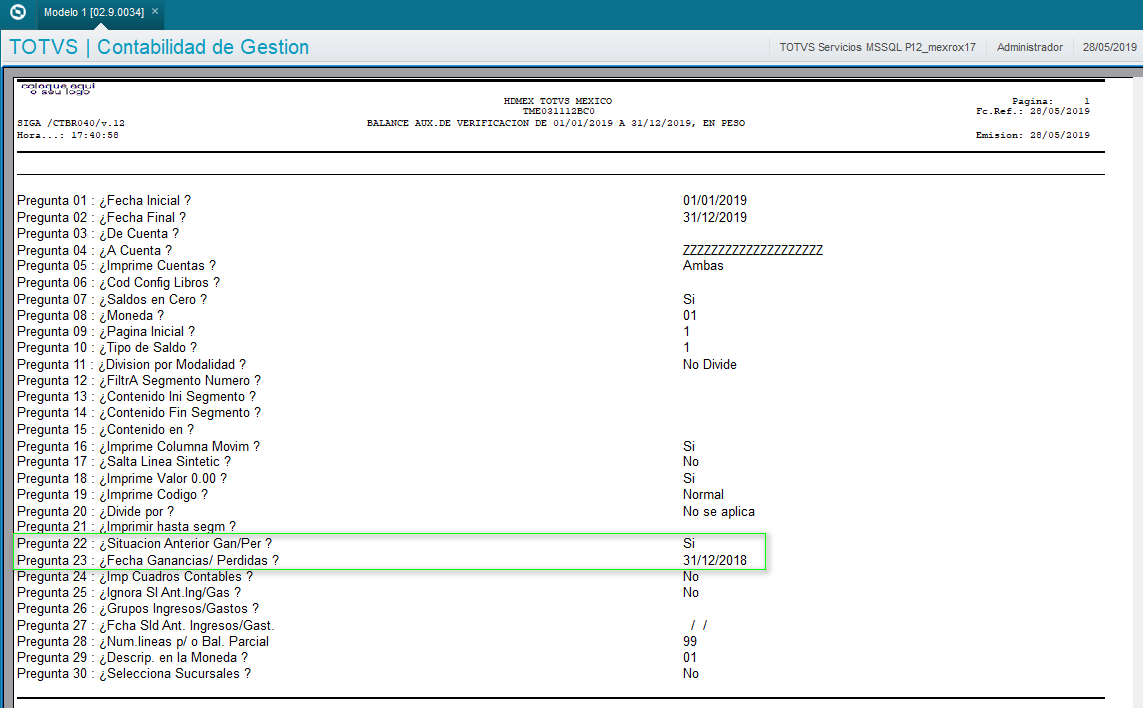Click the Normal value

(703, 494)
